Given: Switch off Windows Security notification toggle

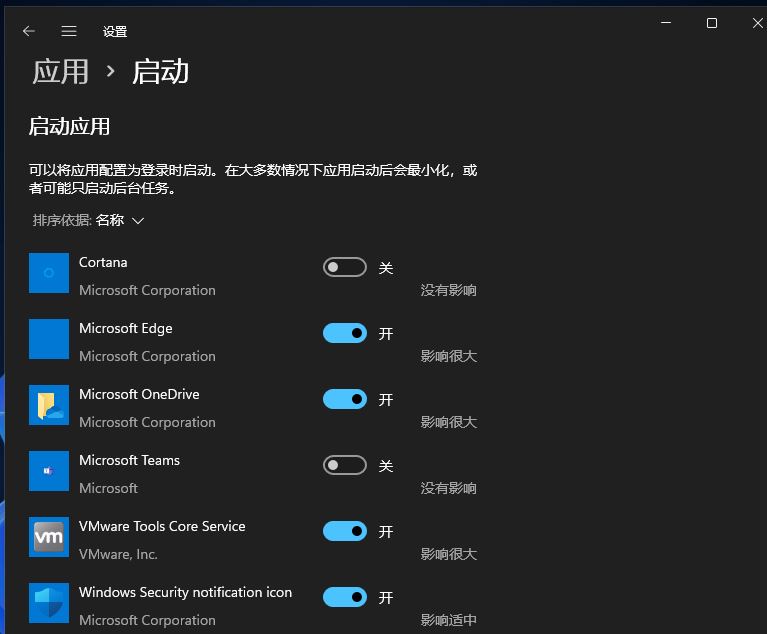Looking at the screenshot, I should coord(345,598).
